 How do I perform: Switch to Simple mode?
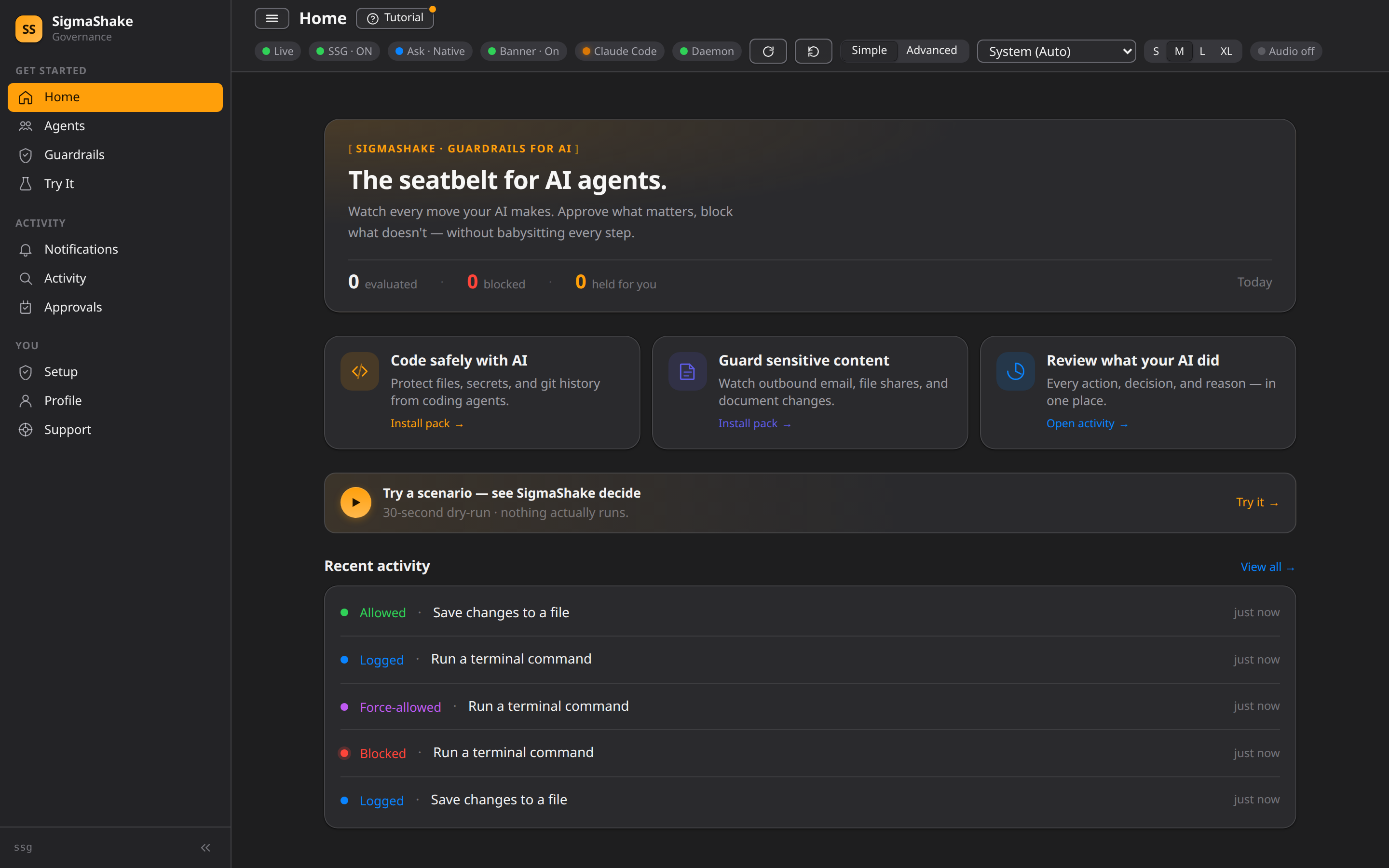[869, 51]
